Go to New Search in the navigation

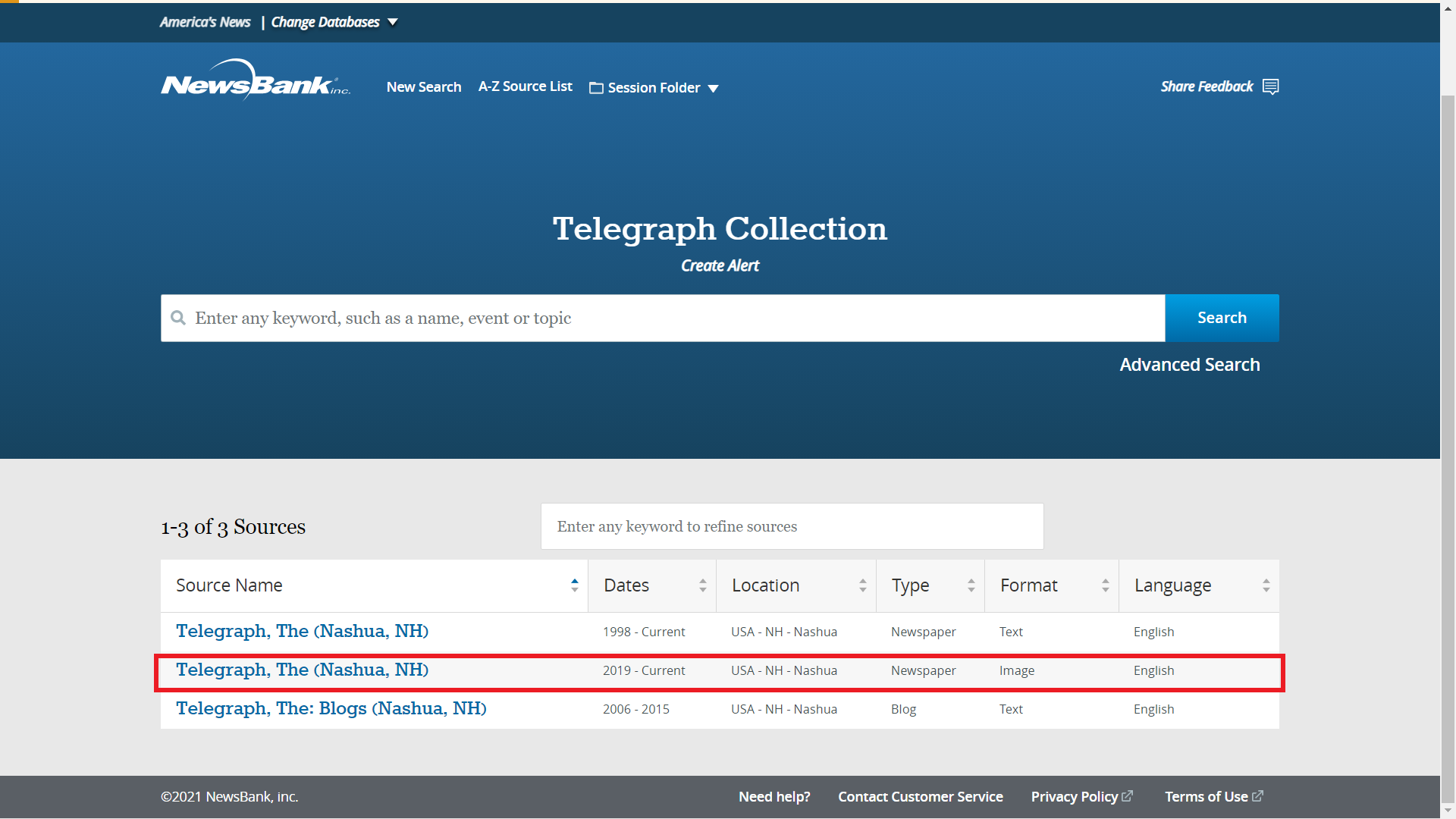click(424, 87)
